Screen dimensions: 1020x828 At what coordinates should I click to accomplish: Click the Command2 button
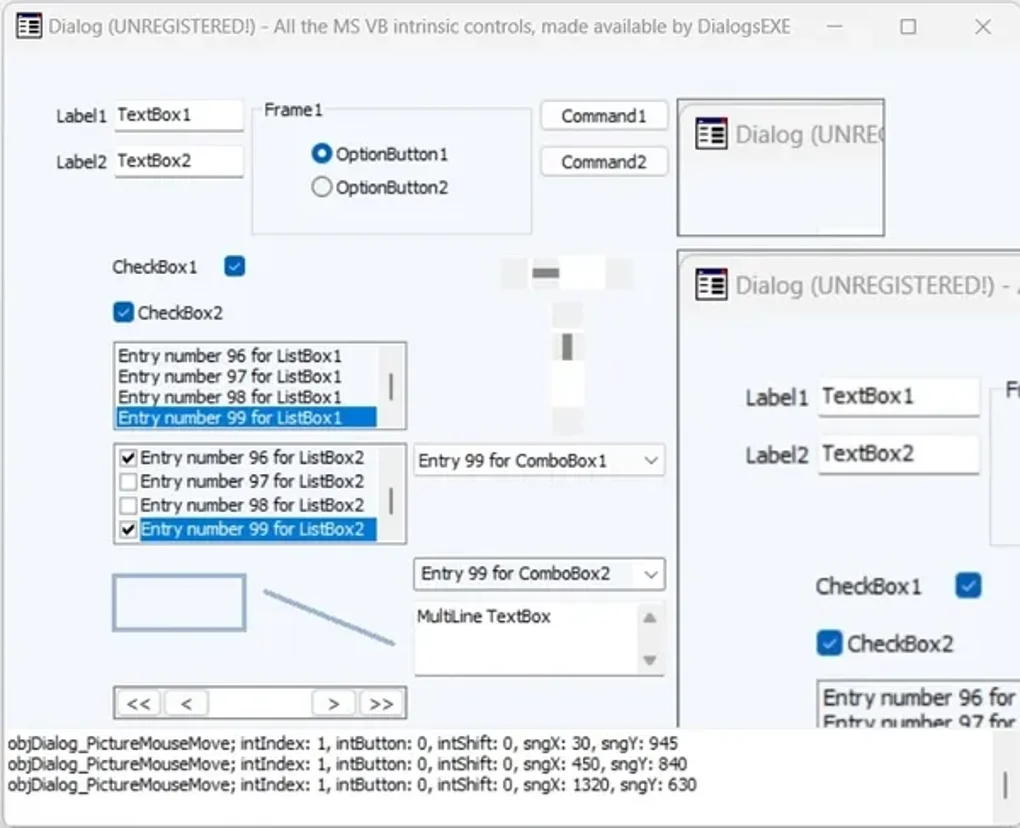[x=604, y=161]
